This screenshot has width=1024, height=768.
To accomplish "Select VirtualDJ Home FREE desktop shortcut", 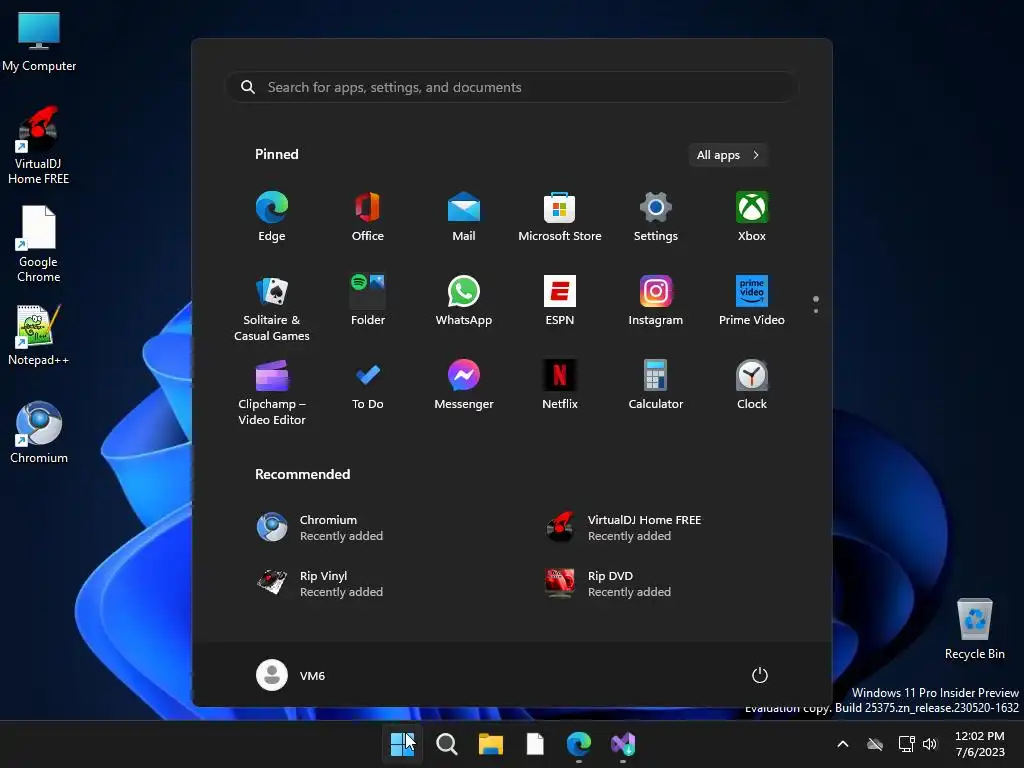I will 39,146.
